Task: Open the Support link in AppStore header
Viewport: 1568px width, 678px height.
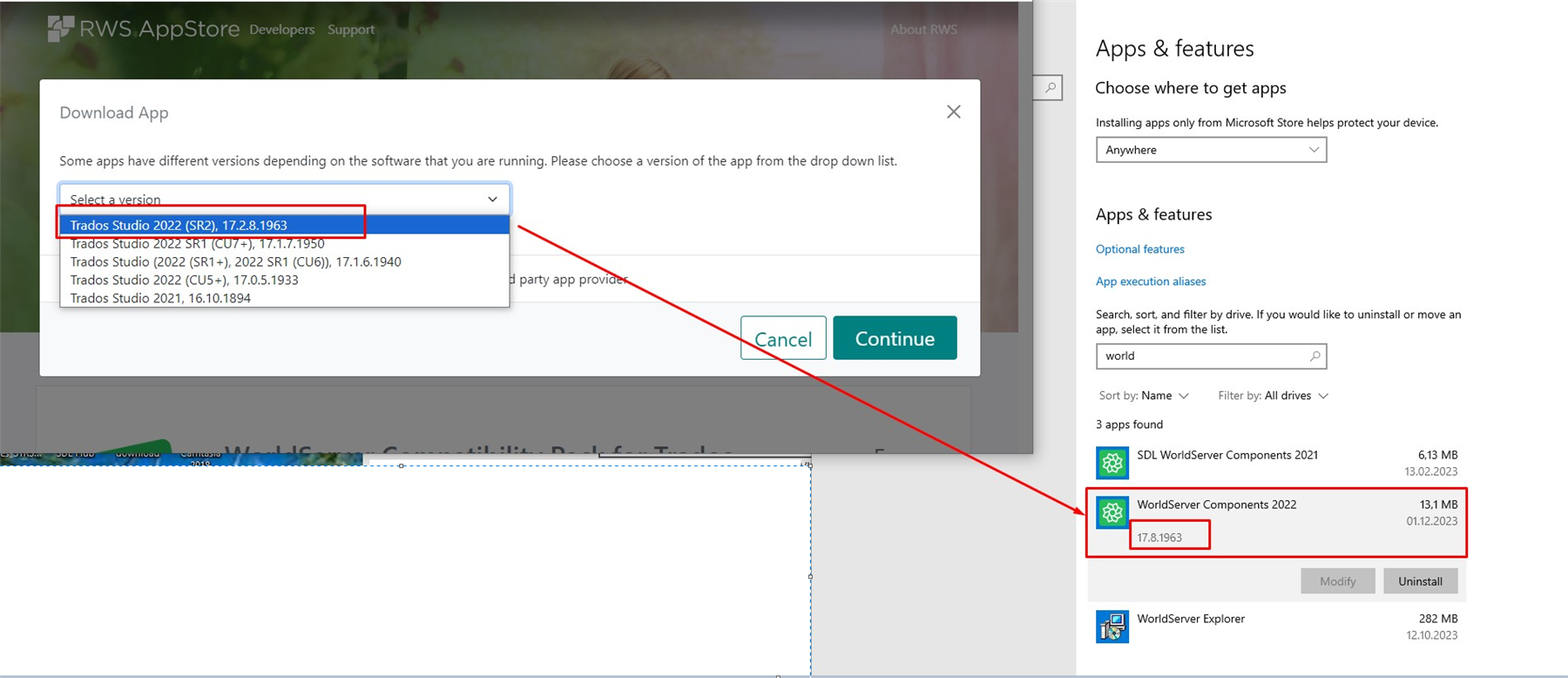Action: (351, 29)
